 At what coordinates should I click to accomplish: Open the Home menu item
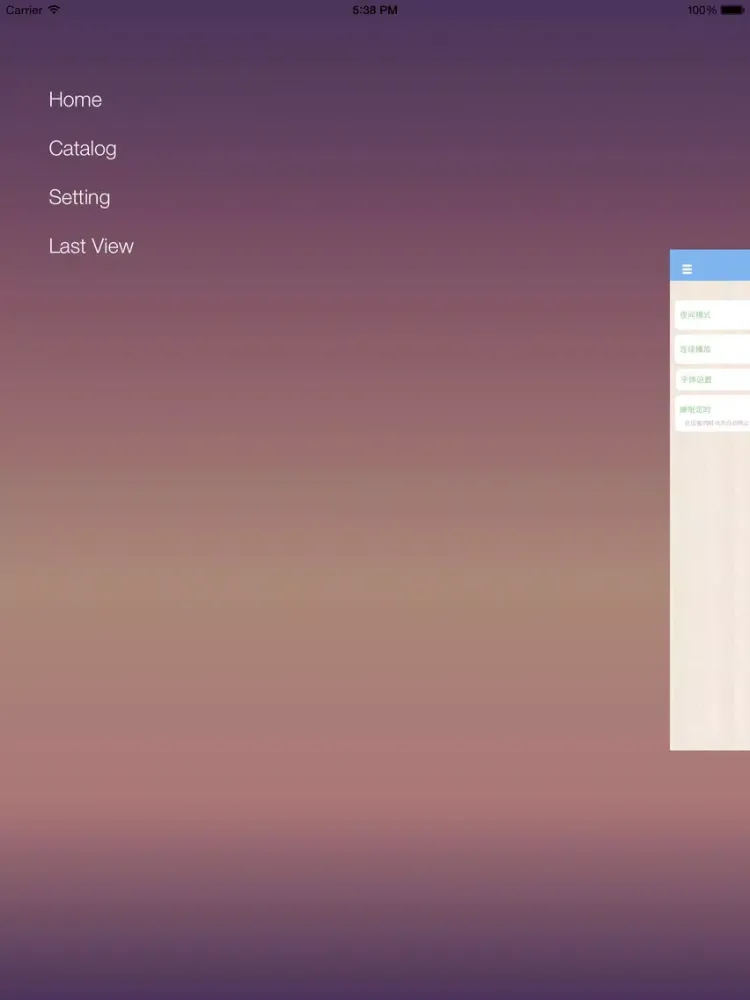click(75, 99)
